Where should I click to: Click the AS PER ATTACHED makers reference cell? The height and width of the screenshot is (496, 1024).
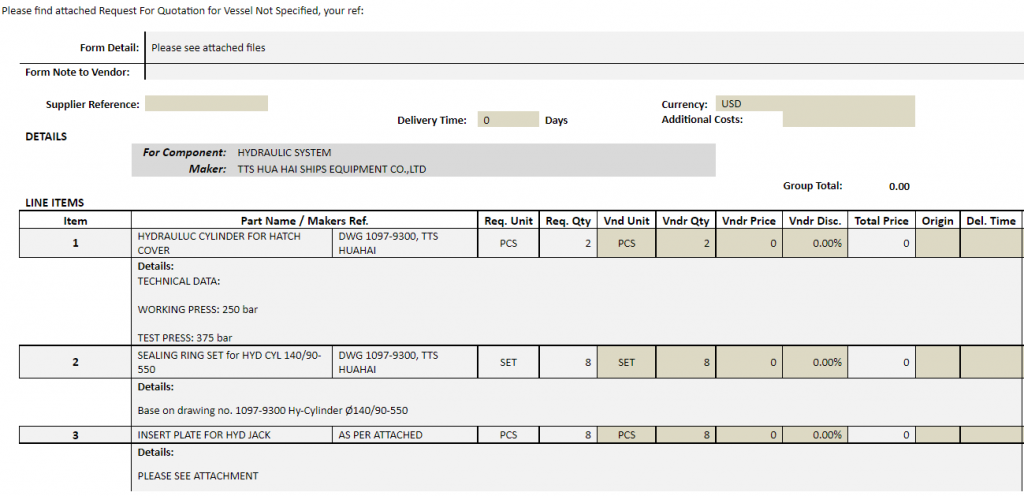405,435
